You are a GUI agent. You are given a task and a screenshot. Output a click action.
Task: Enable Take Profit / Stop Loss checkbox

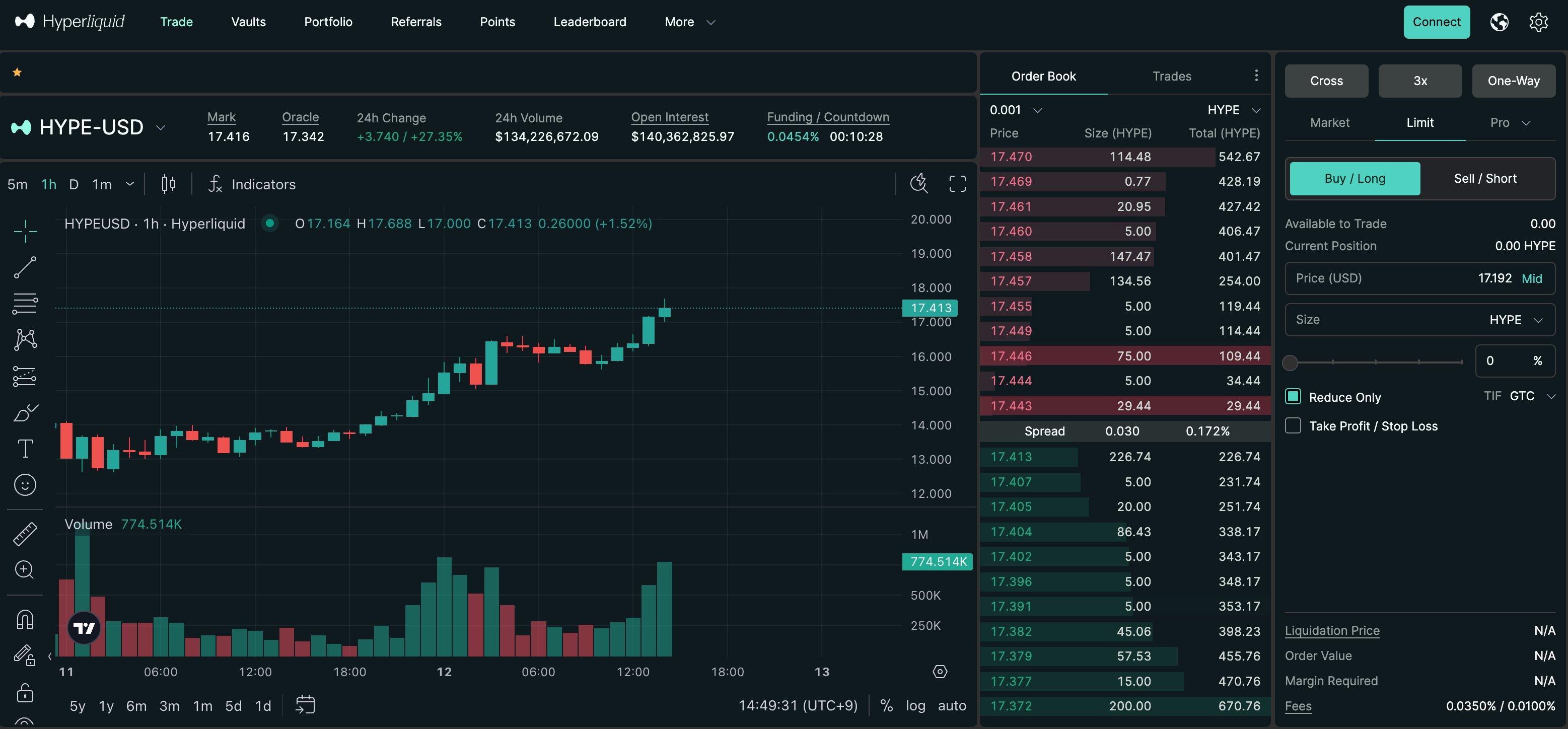[x=1293, y=425]
